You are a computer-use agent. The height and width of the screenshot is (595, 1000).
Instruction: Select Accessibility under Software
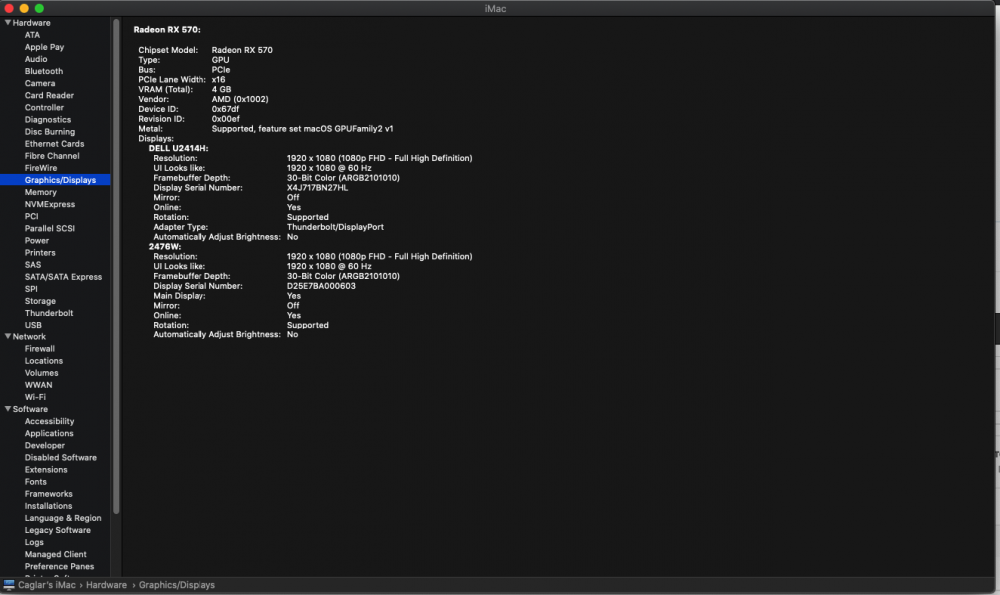49,422
